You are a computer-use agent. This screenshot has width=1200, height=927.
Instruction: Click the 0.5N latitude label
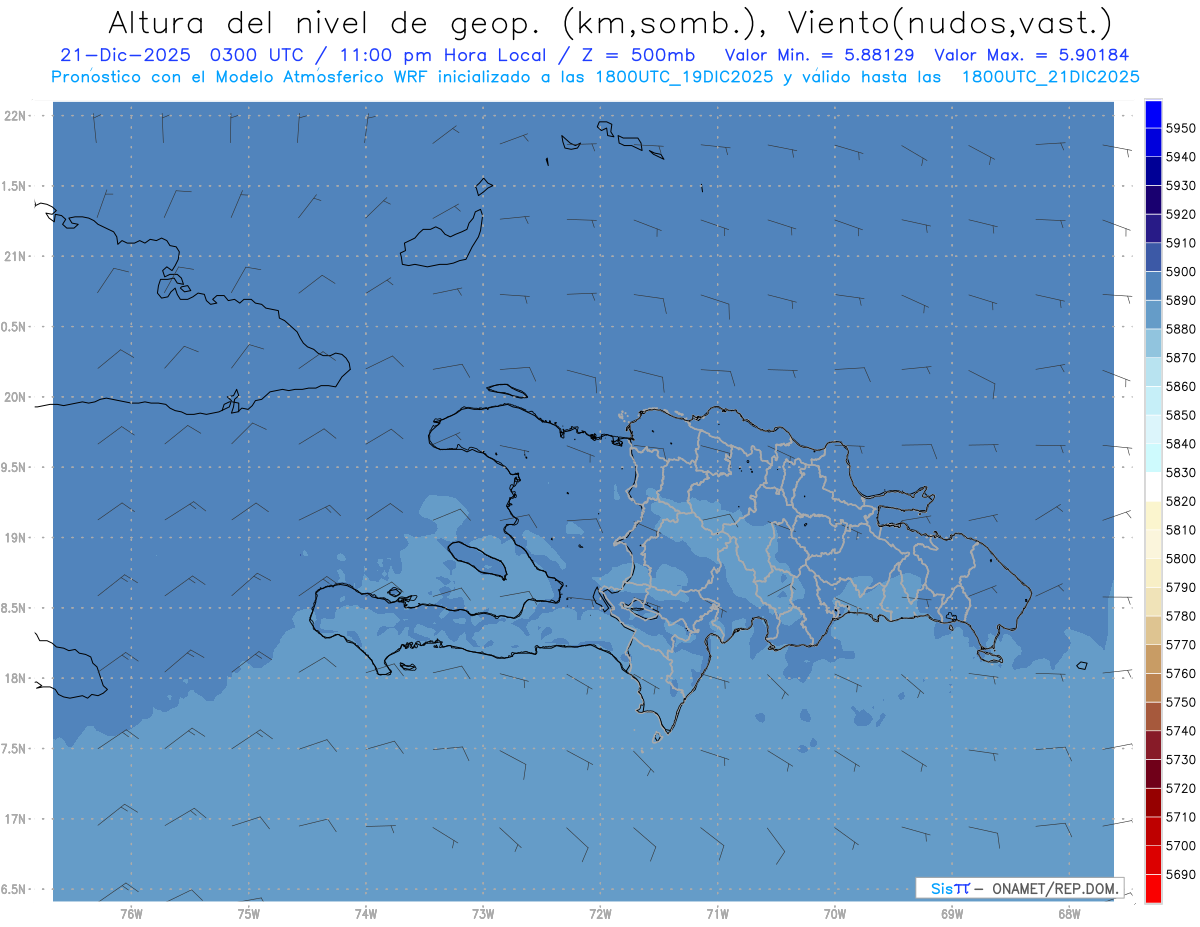15,327
